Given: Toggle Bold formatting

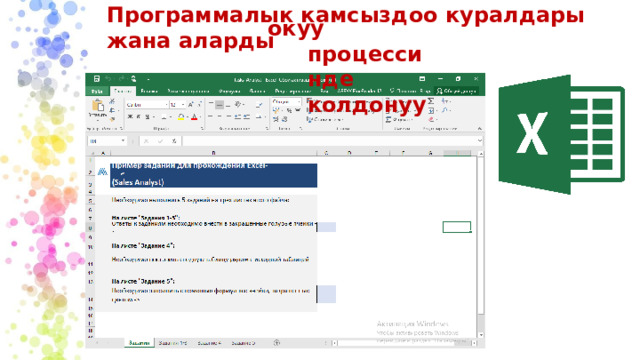Looking at the screenshot, I should click(x=130, y=117).
